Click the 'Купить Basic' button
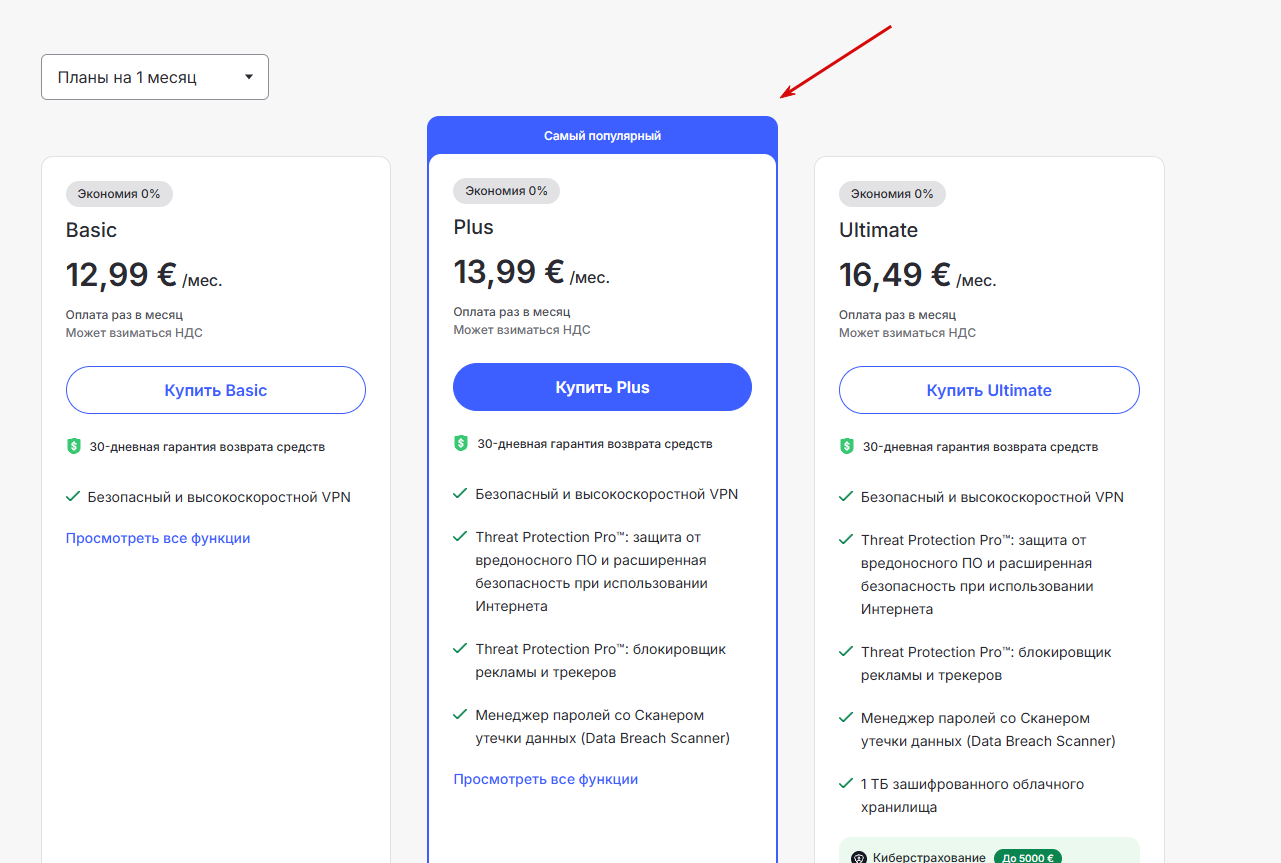The height and width of the screenshot is (863, 1281). 216,390
